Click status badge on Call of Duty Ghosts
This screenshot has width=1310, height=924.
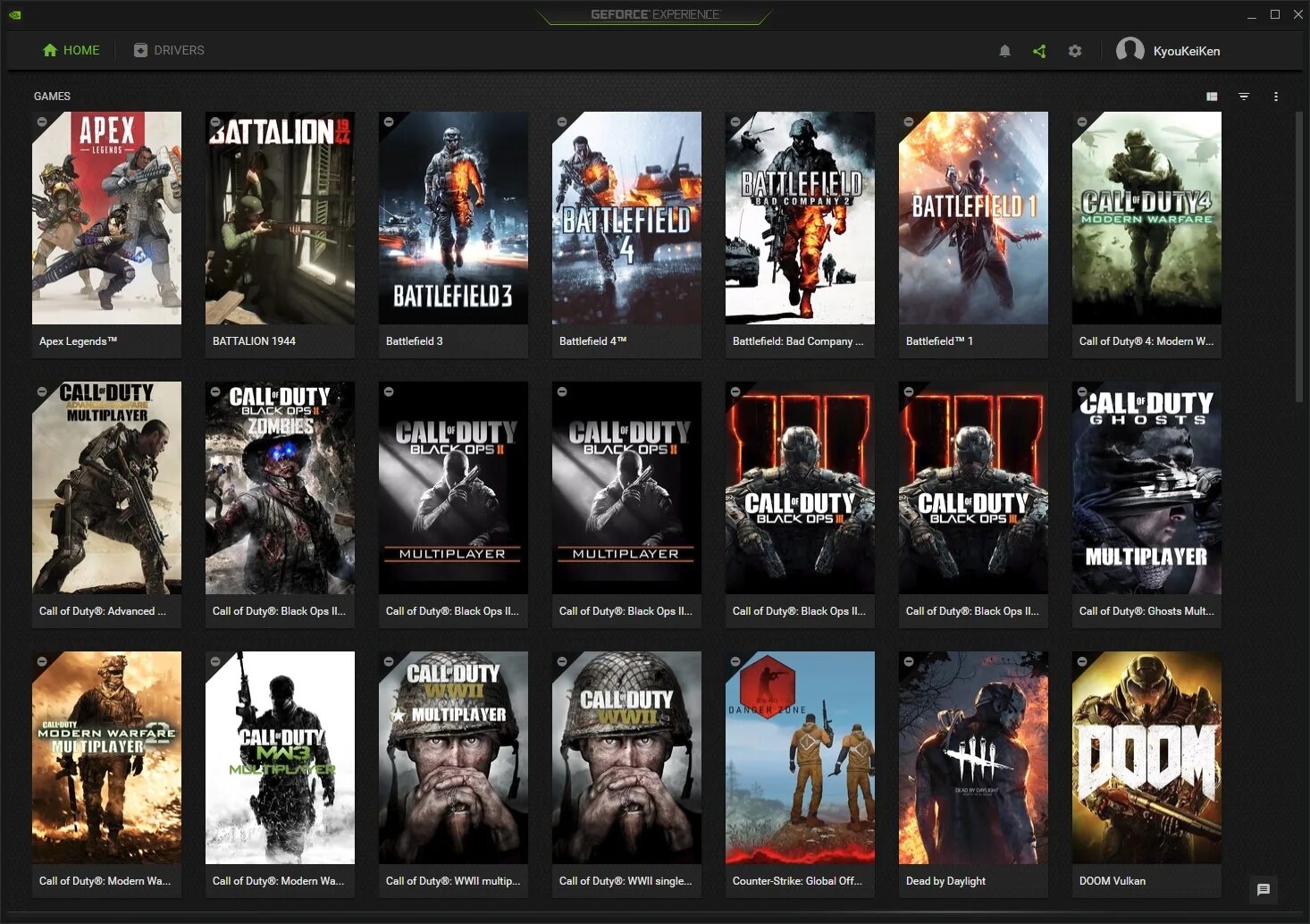(1082, 391)
